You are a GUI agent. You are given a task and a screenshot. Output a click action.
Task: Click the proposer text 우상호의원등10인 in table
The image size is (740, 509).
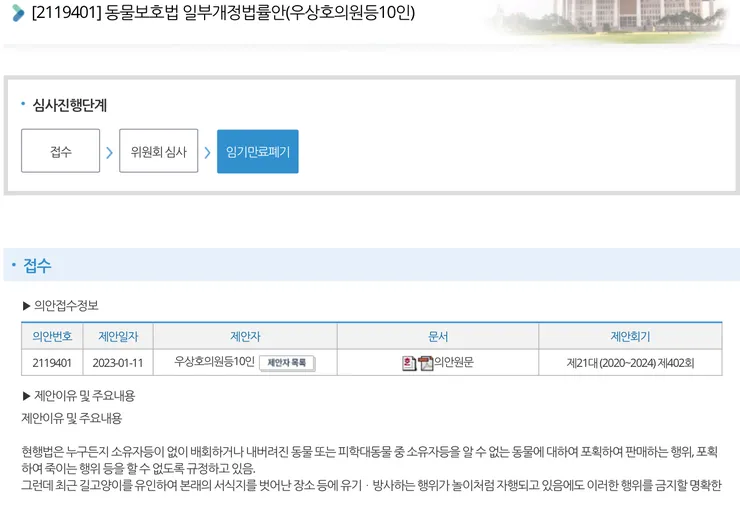tap(214, 361)
